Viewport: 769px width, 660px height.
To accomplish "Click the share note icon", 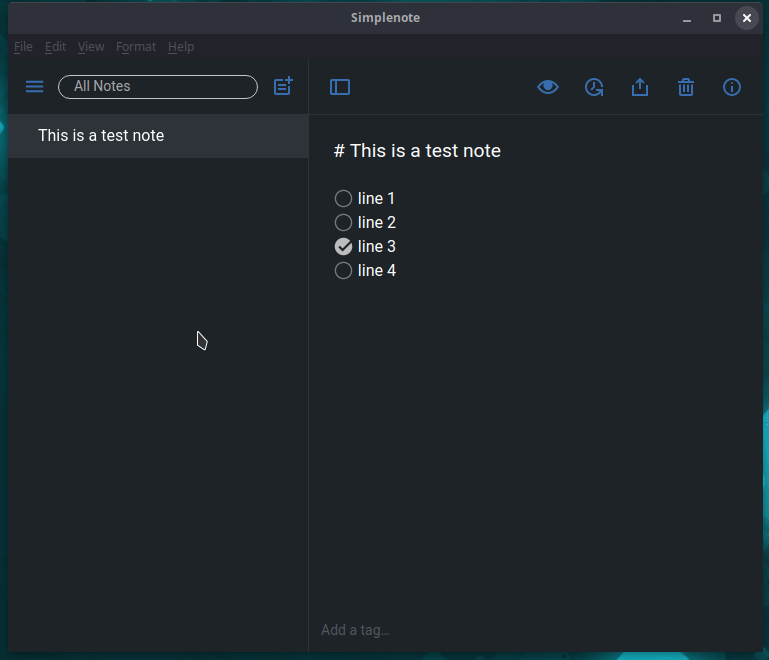I will pos(640,87).
